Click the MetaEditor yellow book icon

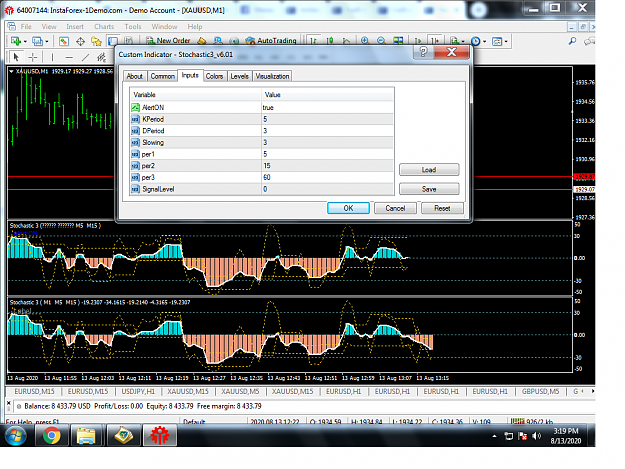pyautogui.click(x=202, y=41)
